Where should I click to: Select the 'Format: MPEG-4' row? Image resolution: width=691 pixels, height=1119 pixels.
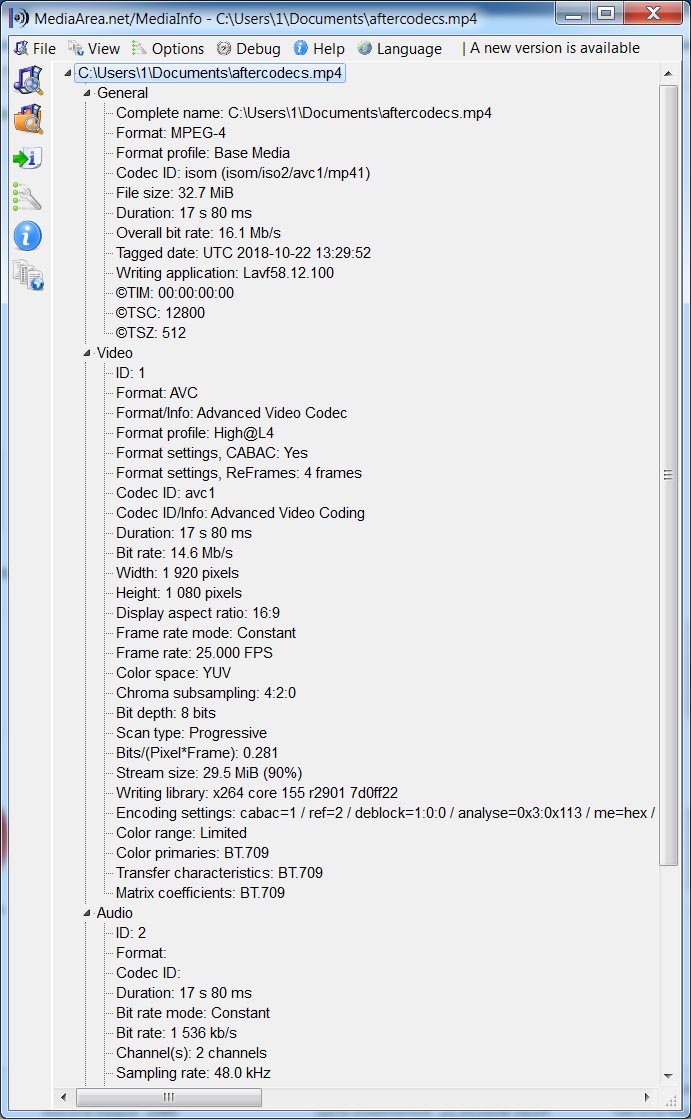(x=171, y=133)
